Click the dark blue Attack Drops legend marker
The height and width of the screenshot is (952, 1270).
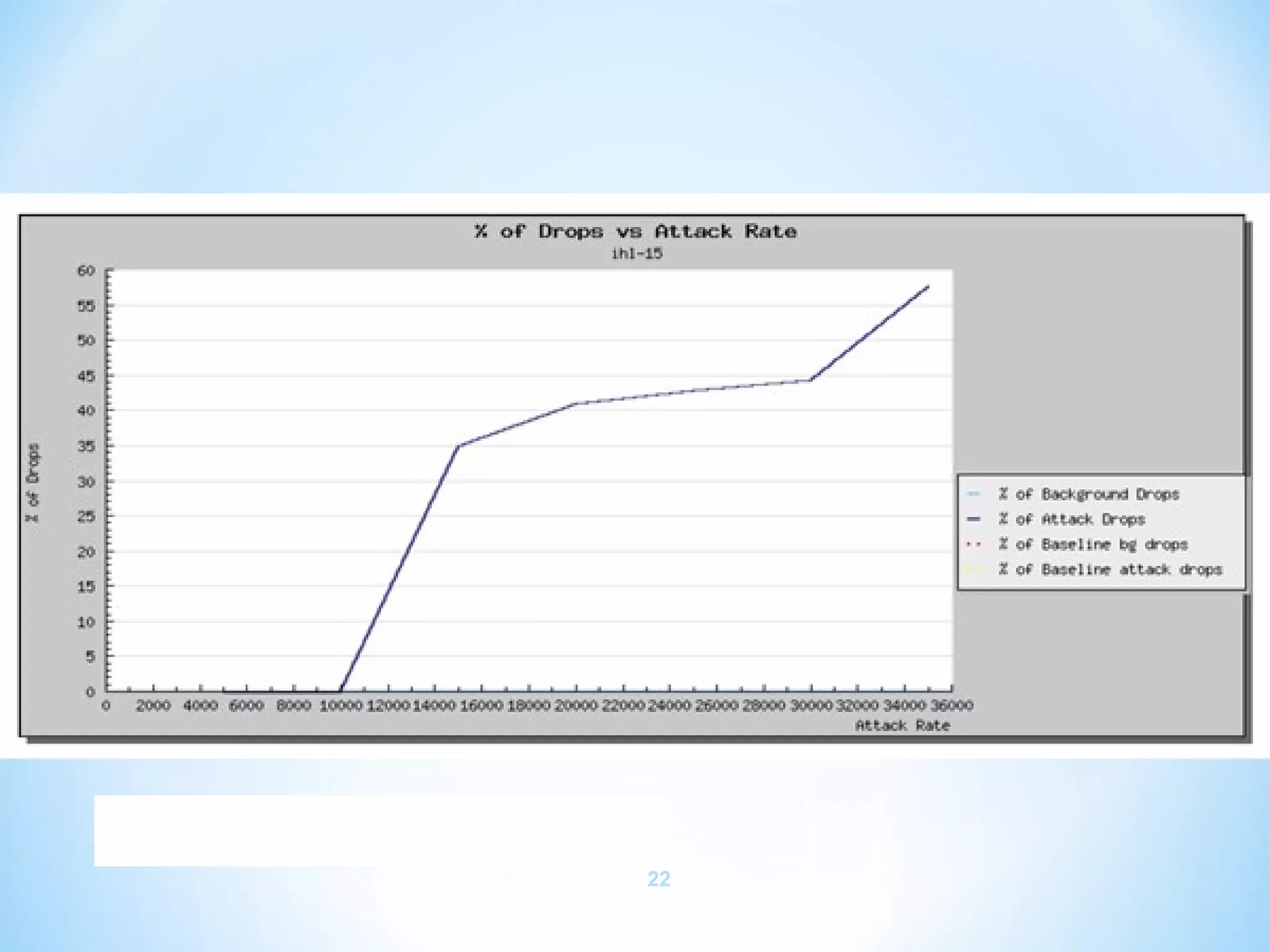tap(974, 519)
